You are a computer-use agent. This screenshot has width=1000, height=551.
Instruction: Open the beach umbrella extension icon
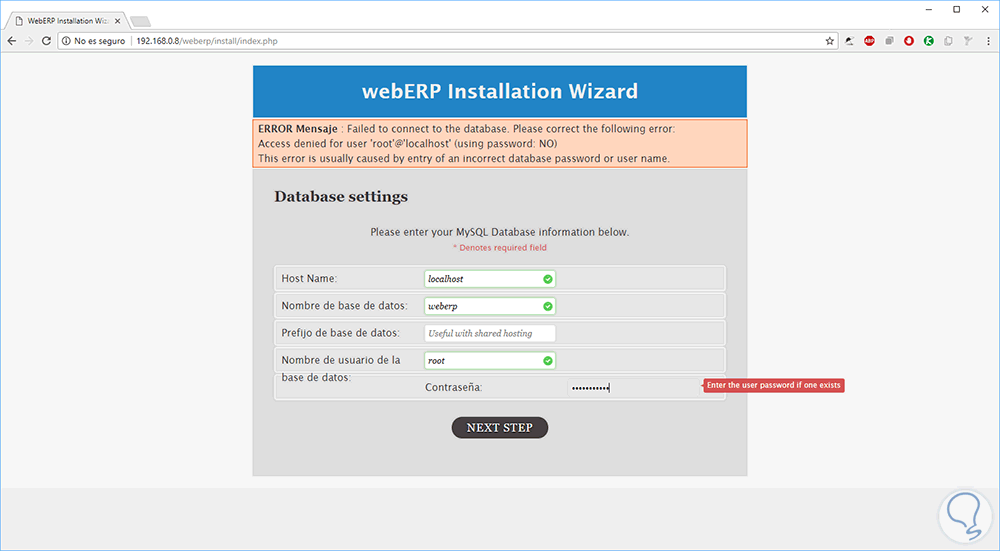(x=849, y=41)
